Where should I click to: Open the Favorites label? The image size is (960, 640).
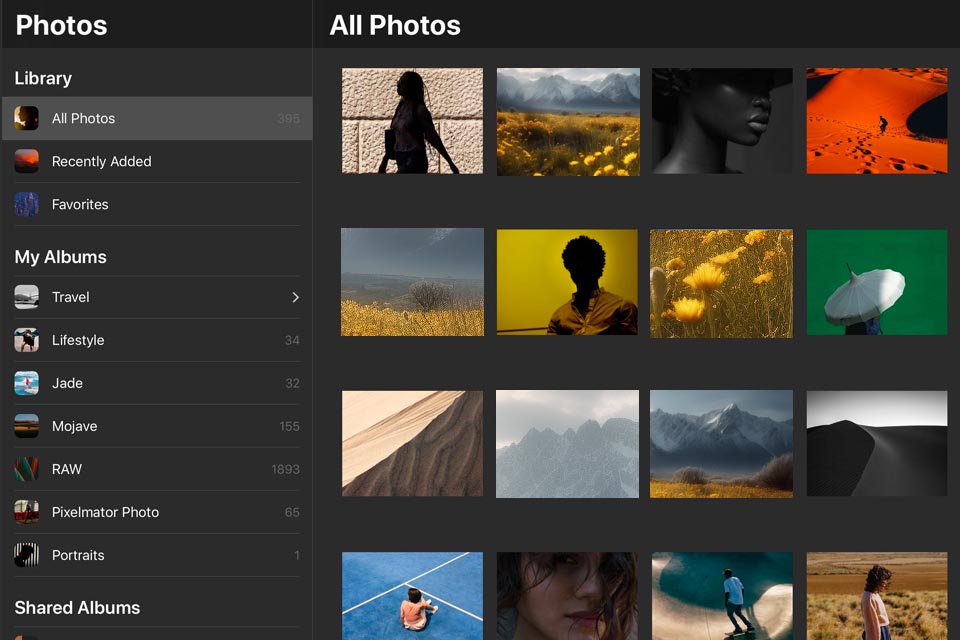[x=80, y=205]
